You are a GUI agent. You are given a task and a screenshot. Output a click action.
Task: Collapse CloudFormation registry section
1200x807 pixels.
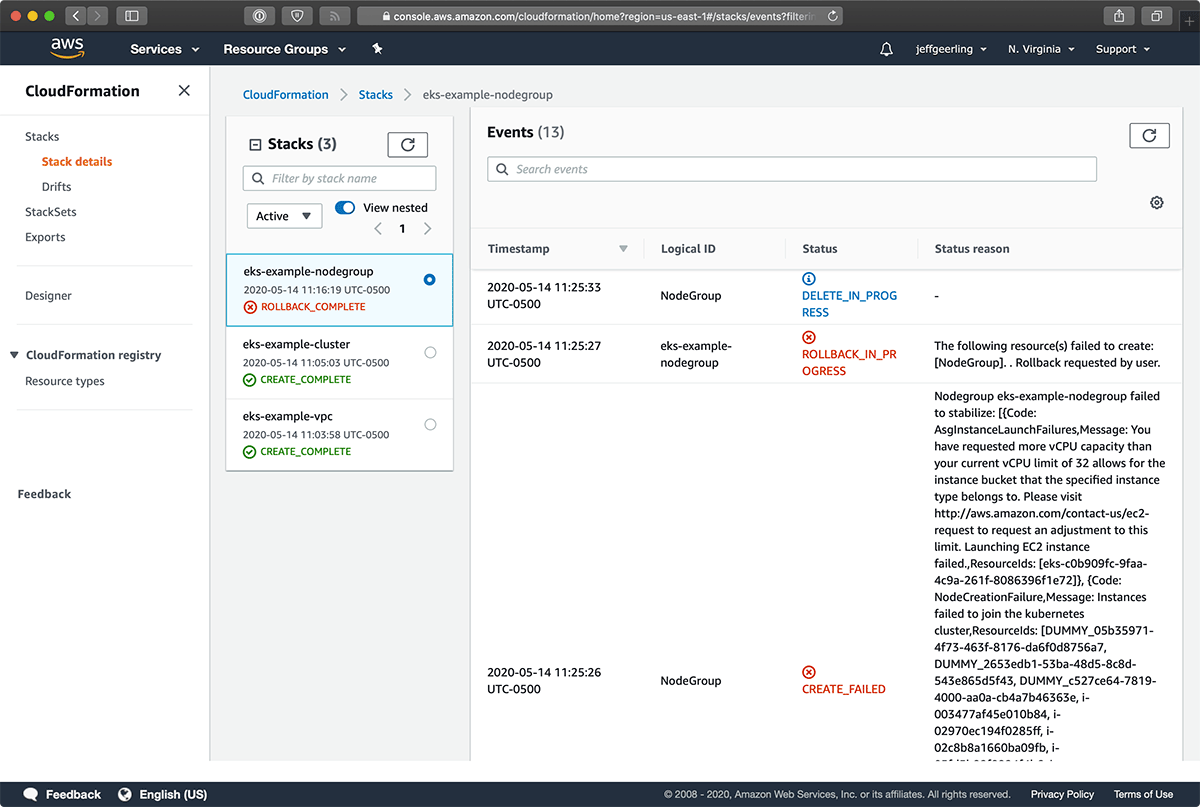pyautogui.click(x=14, y=355)
